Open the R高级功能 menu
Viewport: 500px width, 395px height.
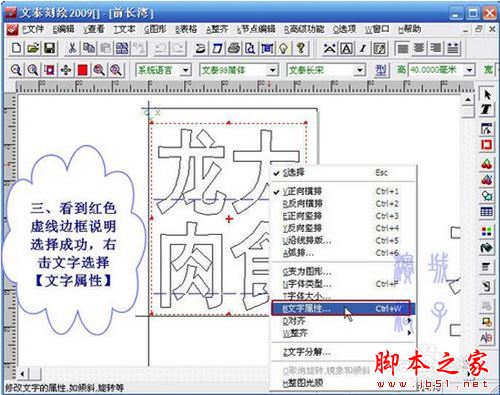coord(304,29)
